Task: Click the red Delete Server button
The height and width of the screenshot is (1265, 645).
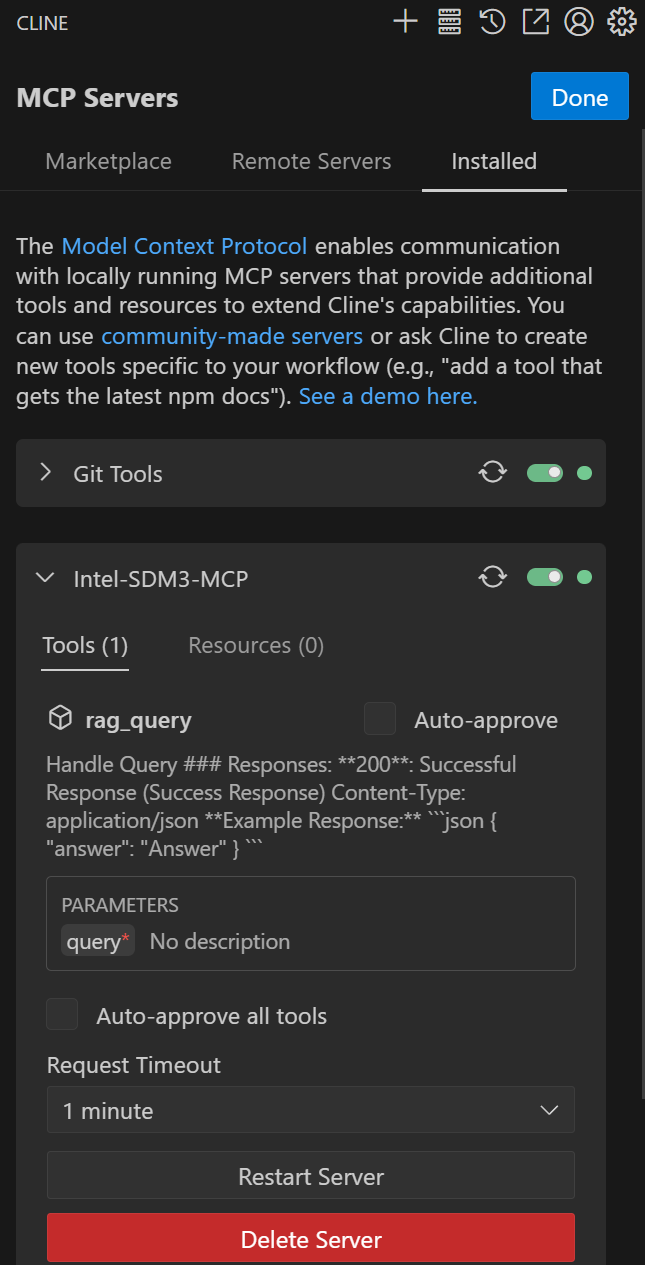Action: point(311,1238)
